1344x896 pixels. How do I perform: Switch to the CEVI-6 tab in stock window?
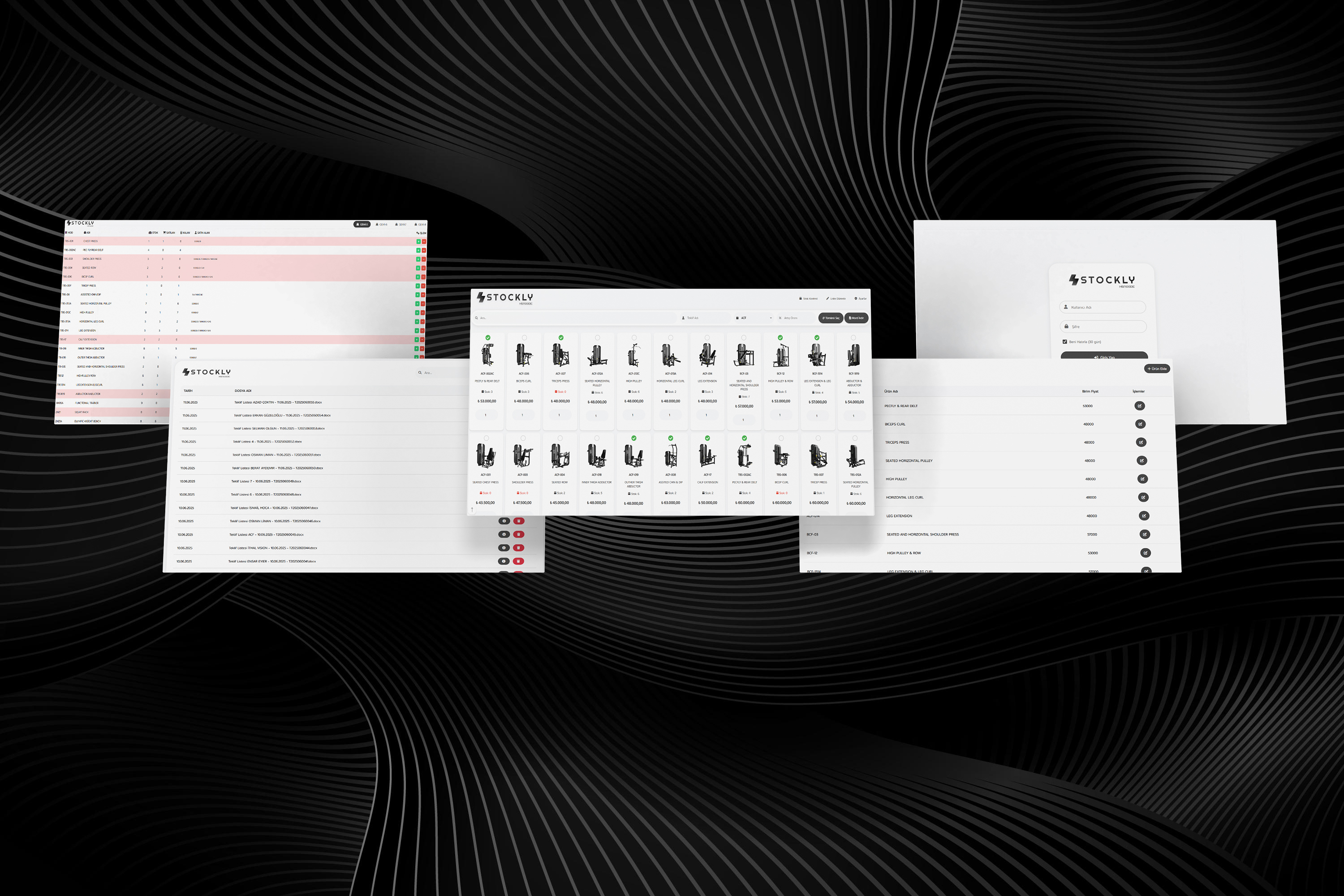click(381, 224)
